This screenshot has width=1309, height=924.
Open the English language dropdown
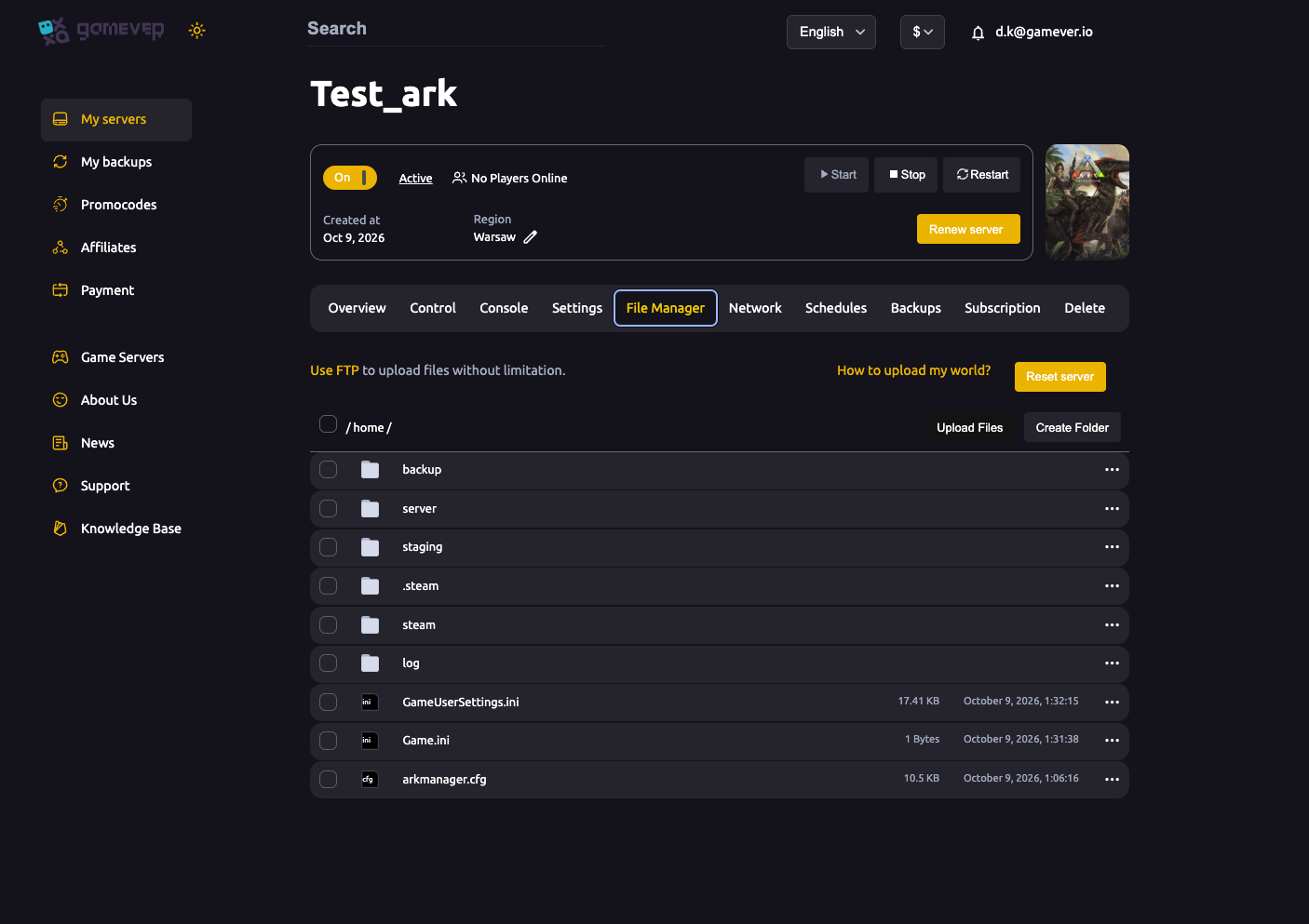831,32
